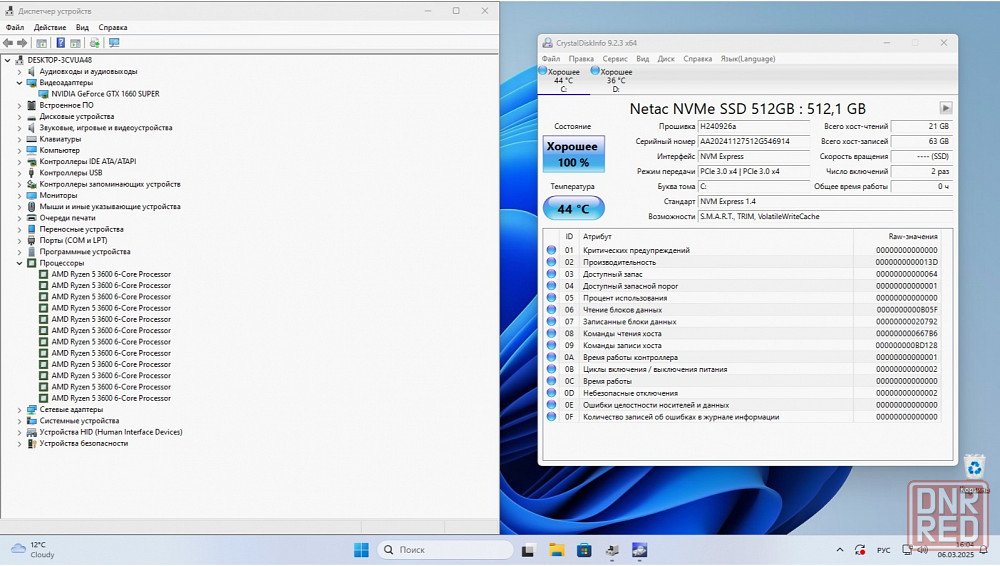The width and height of the screenshot is (1000, 566).
Task: Click the 44 °C temperature button
Action: 573,209
